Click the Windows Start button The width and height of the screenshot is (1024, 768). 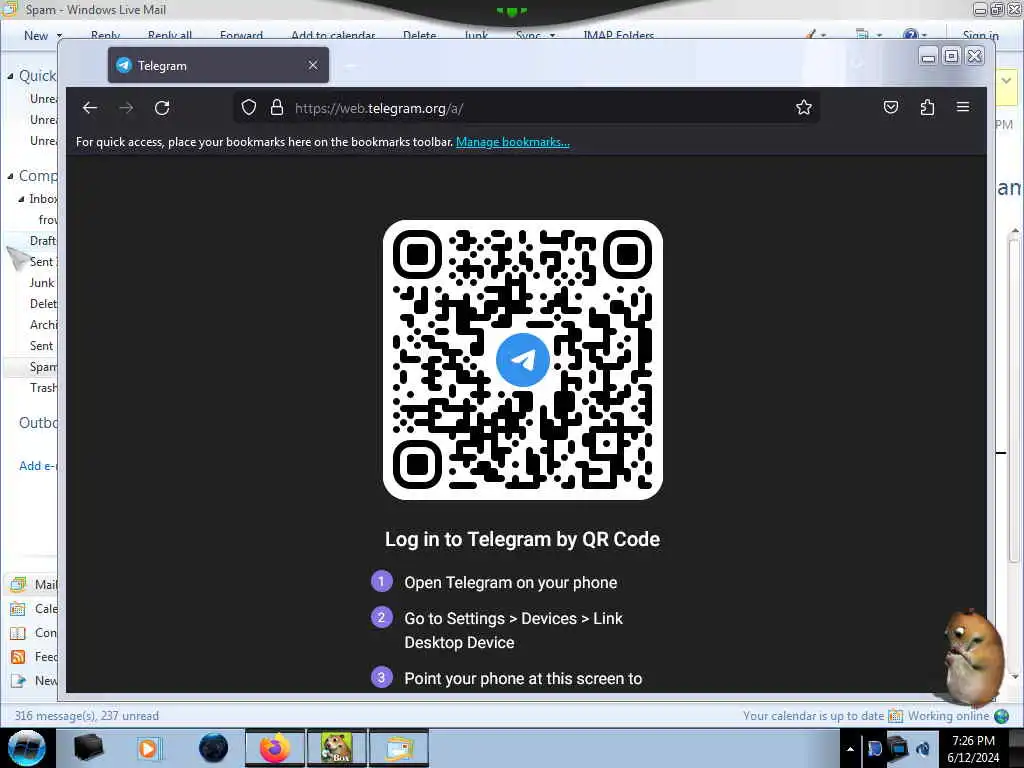(x=26, y=748)
